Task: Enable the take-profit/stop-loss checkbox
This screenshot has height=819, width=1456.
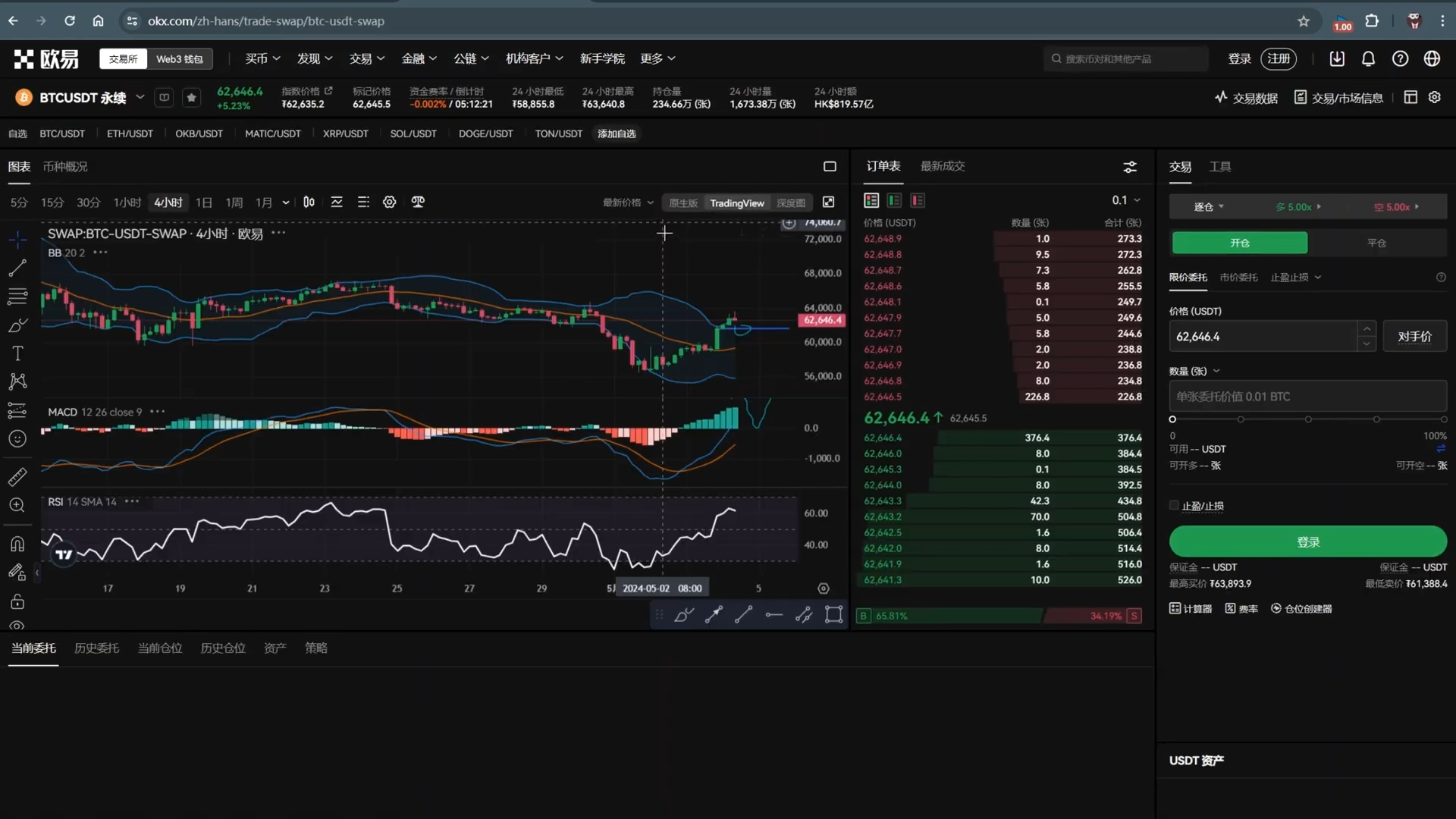Action: click(1174, 505)
